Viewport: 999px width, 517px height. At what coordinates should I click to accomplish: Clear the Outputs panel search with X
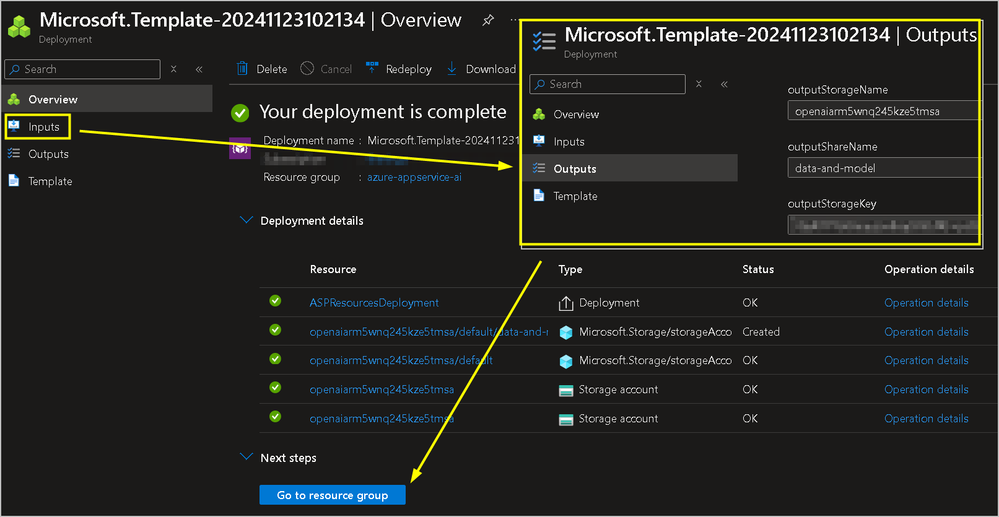pos(698,84)
